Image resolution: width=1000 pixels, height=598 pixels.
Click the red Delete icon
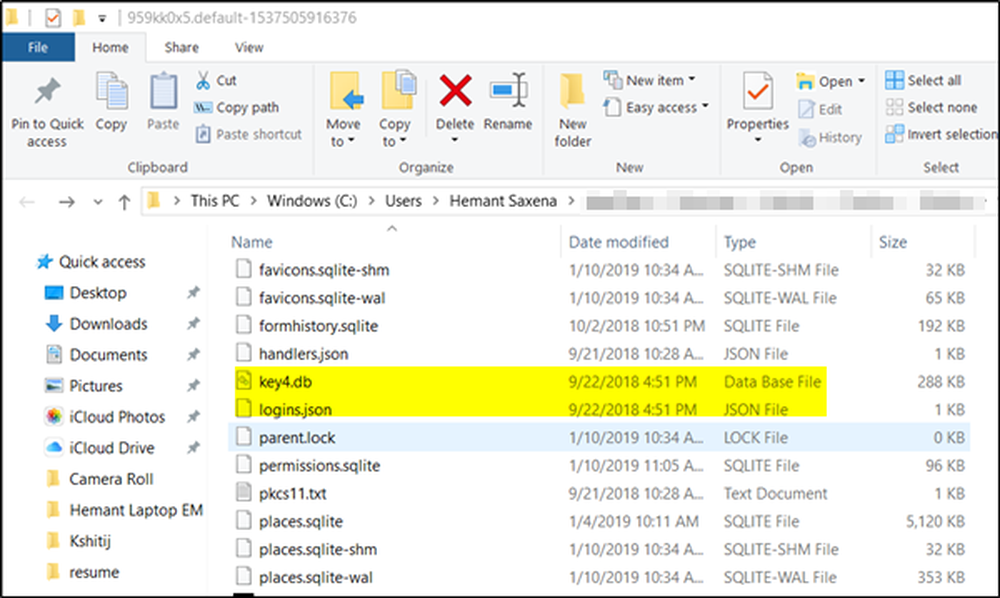455,93
